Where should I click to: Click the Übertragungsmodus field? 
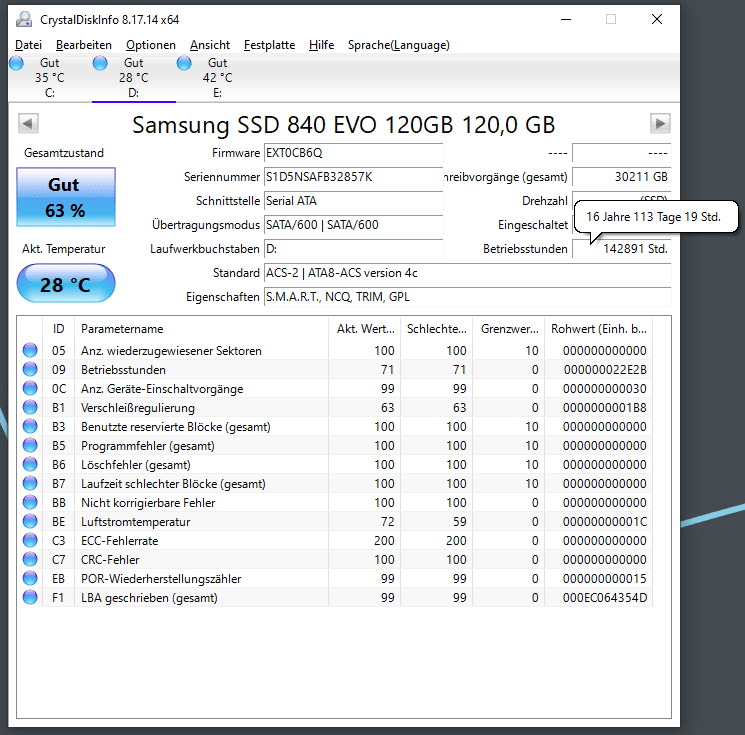353,225
